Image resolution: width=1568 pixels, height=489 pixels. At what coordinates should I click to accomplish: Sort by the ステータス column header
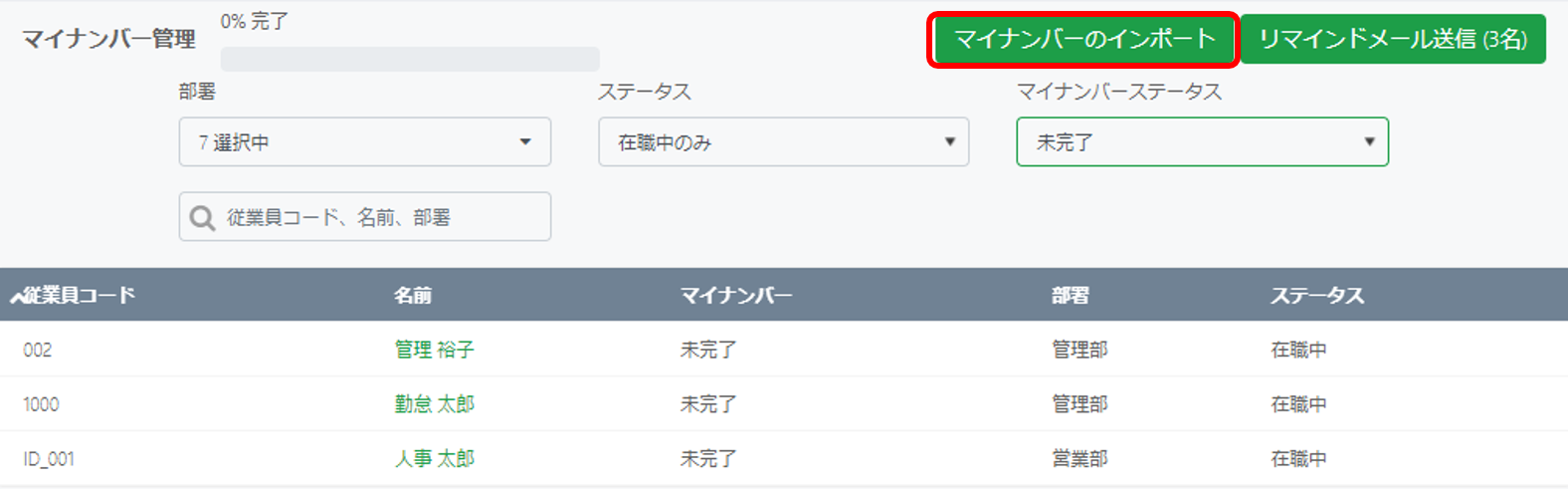(1317, 296)
